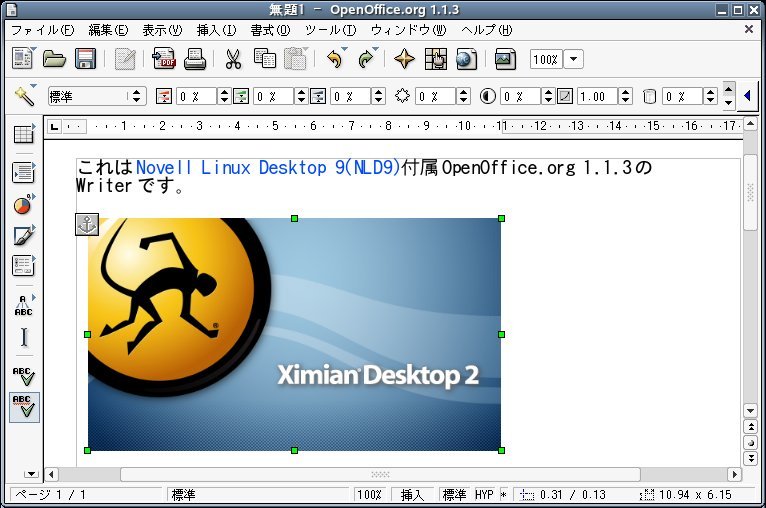Click the Insert fields icon in sidebar
The width and height of the screenshot is (766, 508).
tap(23, 172)
